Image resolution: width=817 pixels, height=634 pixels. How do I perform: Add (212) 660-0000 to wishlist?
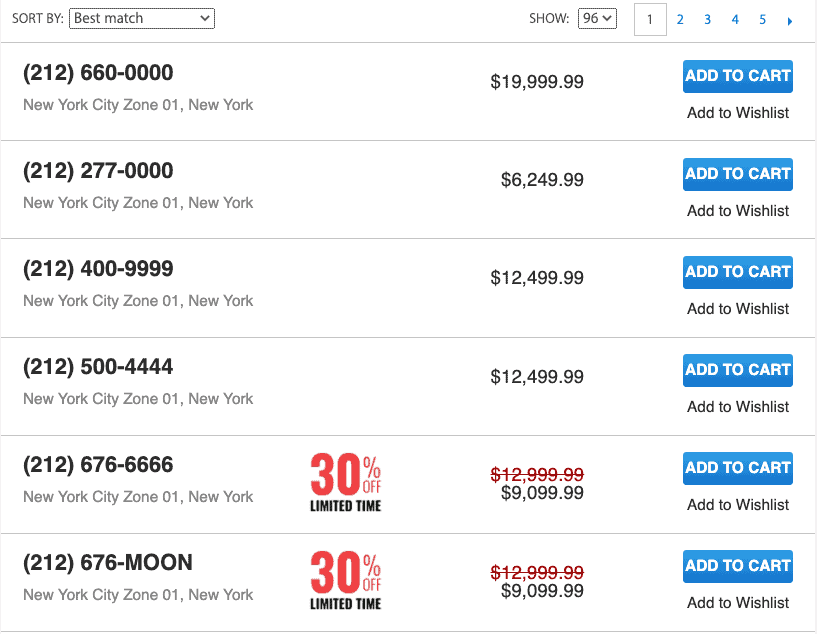tap(738, 113)
